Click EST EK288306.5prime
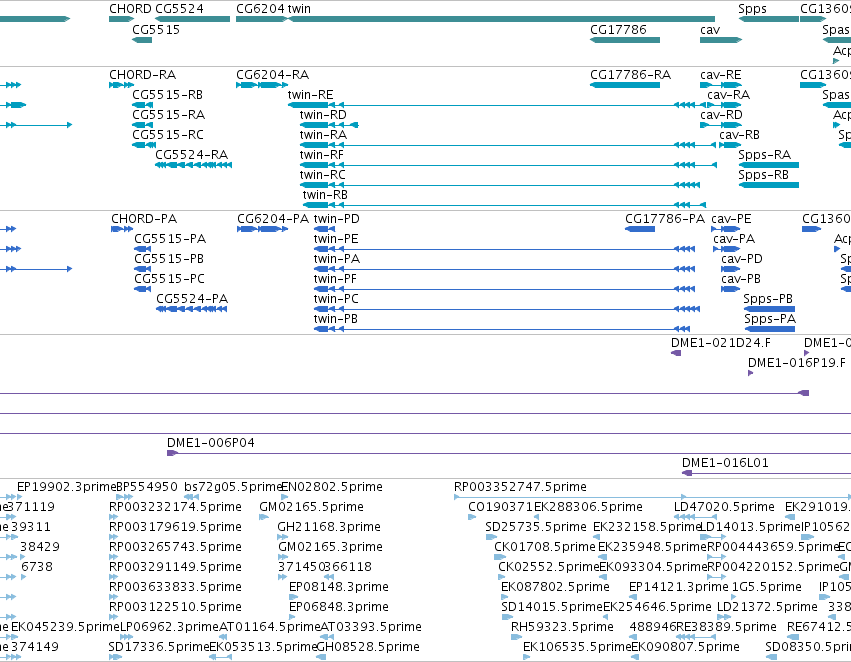The image size is (851, 662). click(588, 507)
